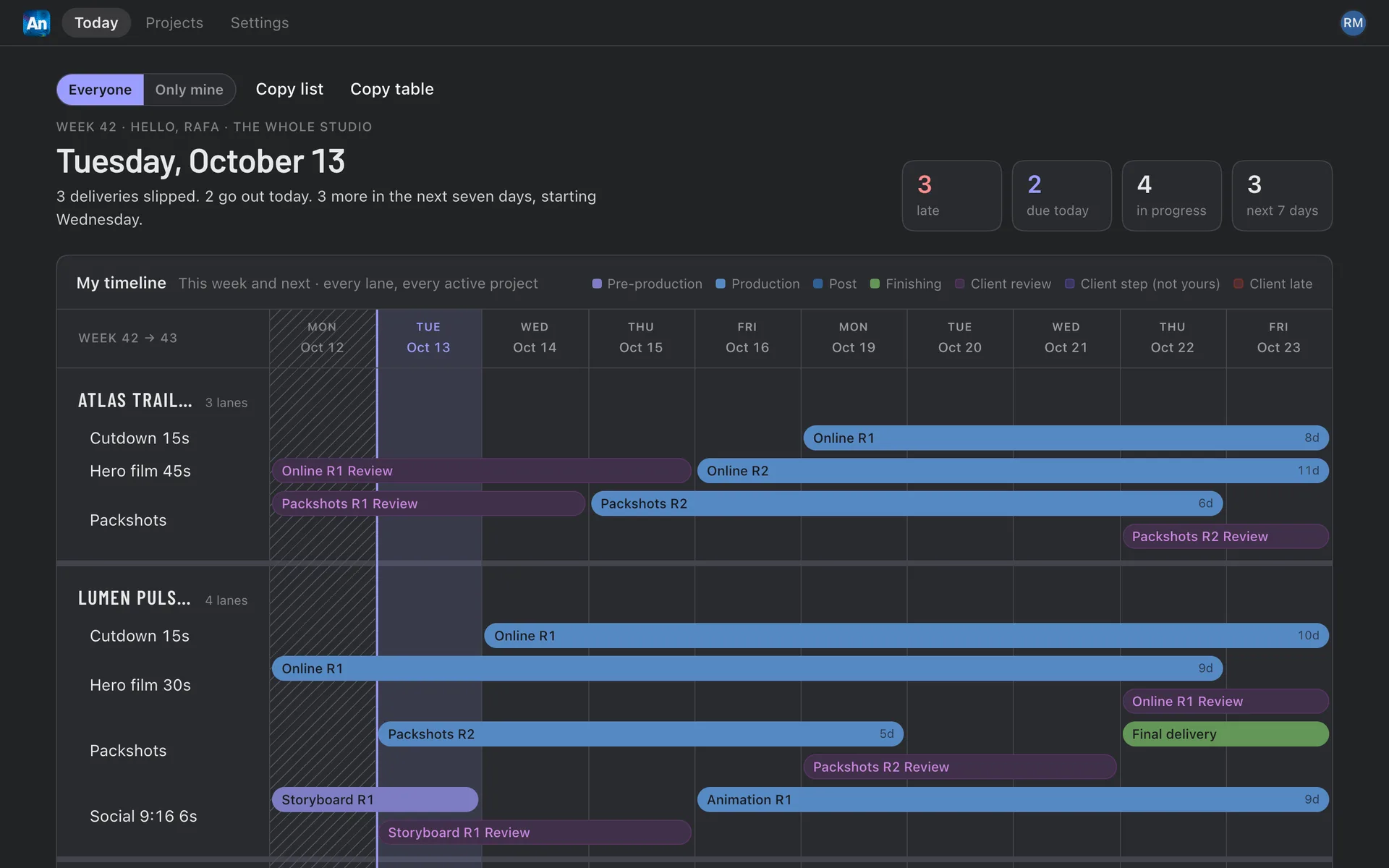The height and width of the screenshot is (868, 1389).
Task: Open the Animation R1 9d bar
Action: click(1013, 799)
